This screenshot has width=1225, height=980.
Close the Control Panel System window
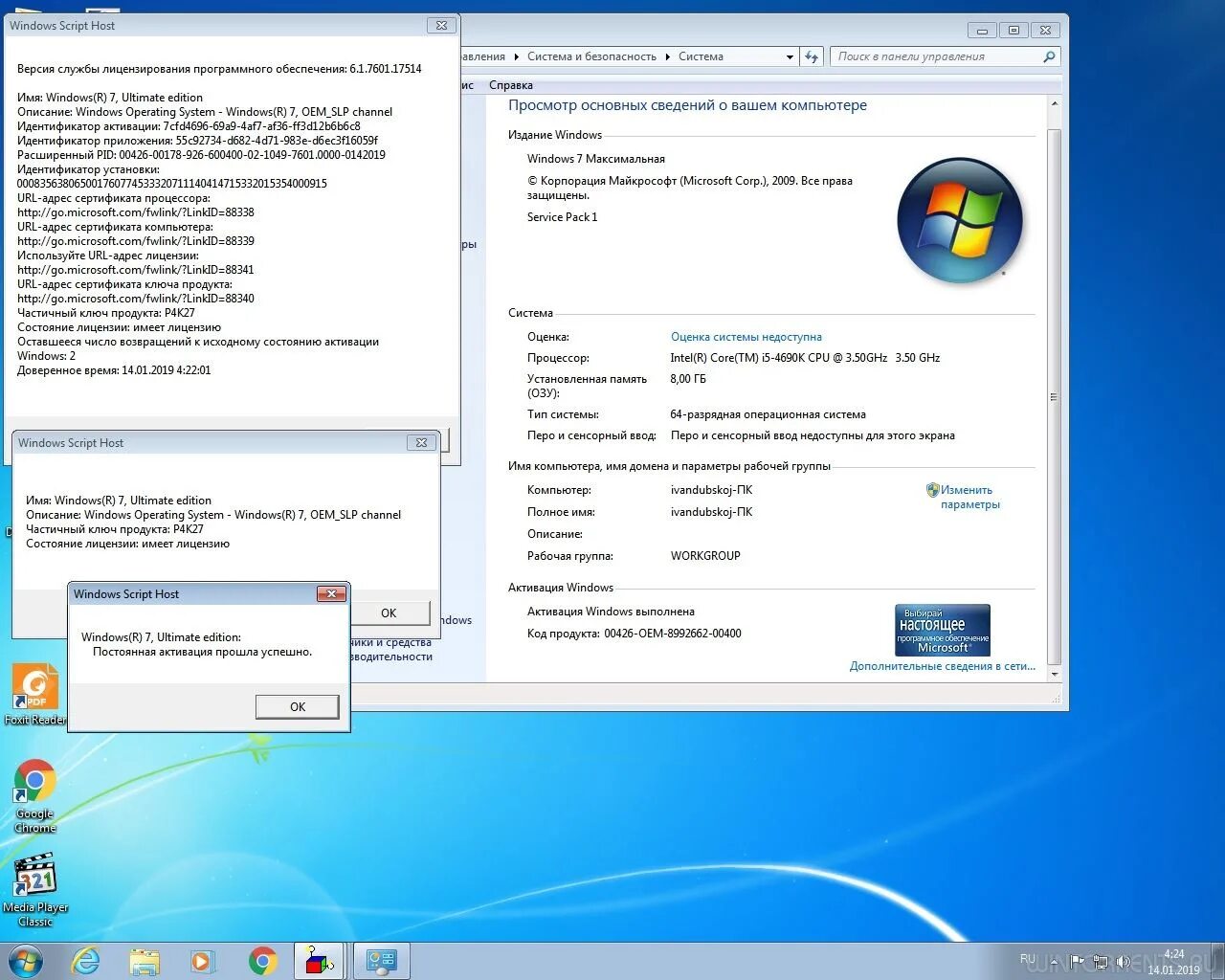(x=1046, y=31)
